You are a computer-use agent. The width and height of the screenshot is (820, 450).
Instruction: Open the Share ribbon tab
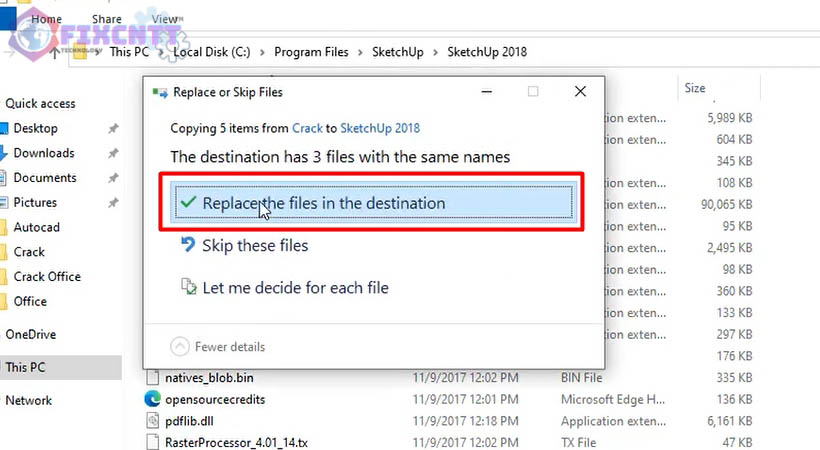106,19
